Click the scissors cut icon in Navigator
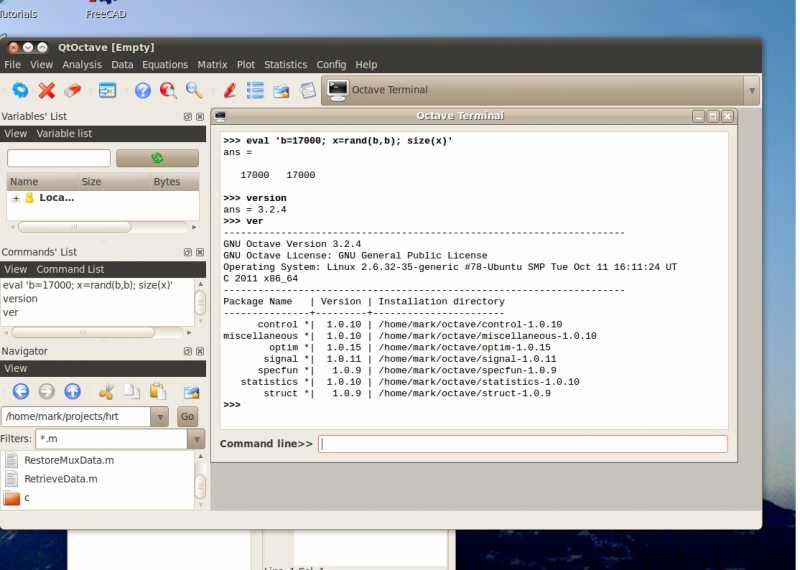The width and height of the screenshot is (800, 570). point(106,392)
